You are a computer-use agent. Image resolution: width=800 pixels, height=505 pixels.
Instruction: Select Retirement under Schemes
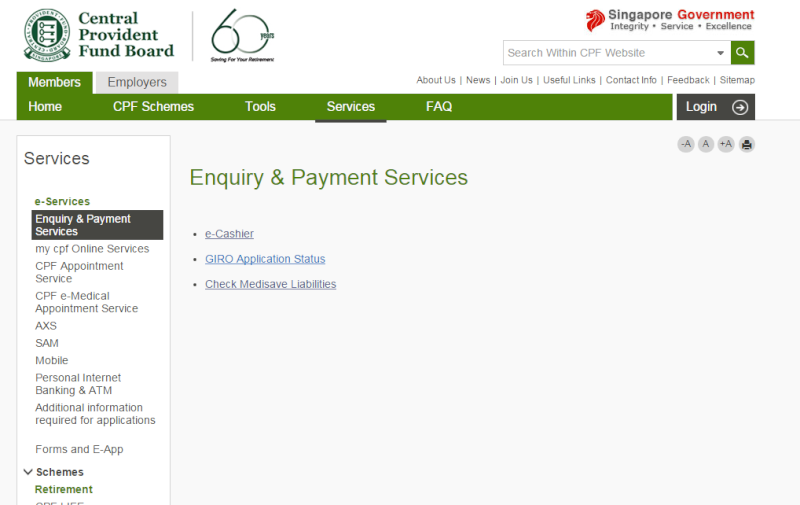tap(64, 490)
